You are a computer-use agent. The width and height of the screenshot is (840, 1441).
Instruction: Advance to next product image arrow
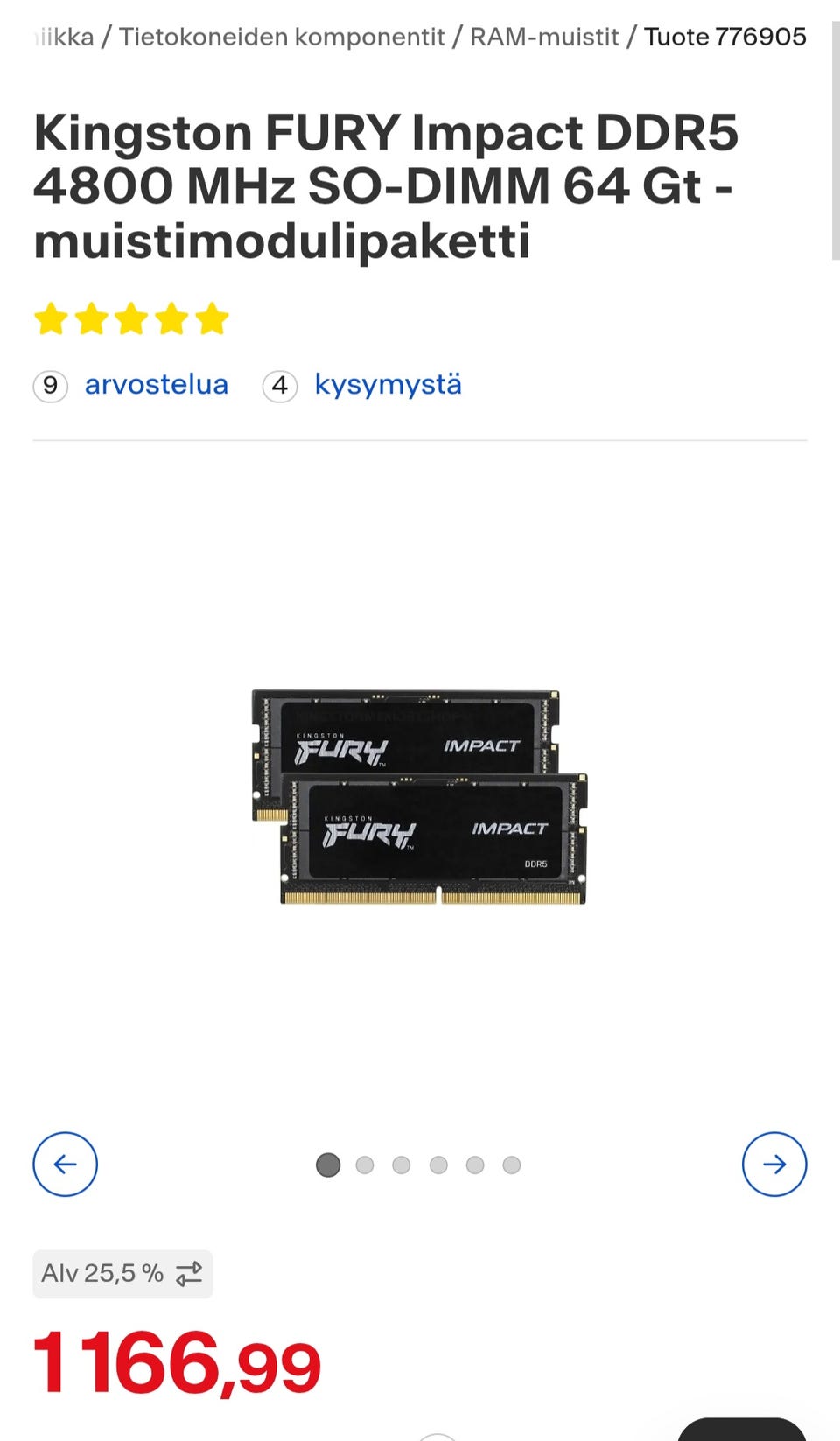point(774,1164)
